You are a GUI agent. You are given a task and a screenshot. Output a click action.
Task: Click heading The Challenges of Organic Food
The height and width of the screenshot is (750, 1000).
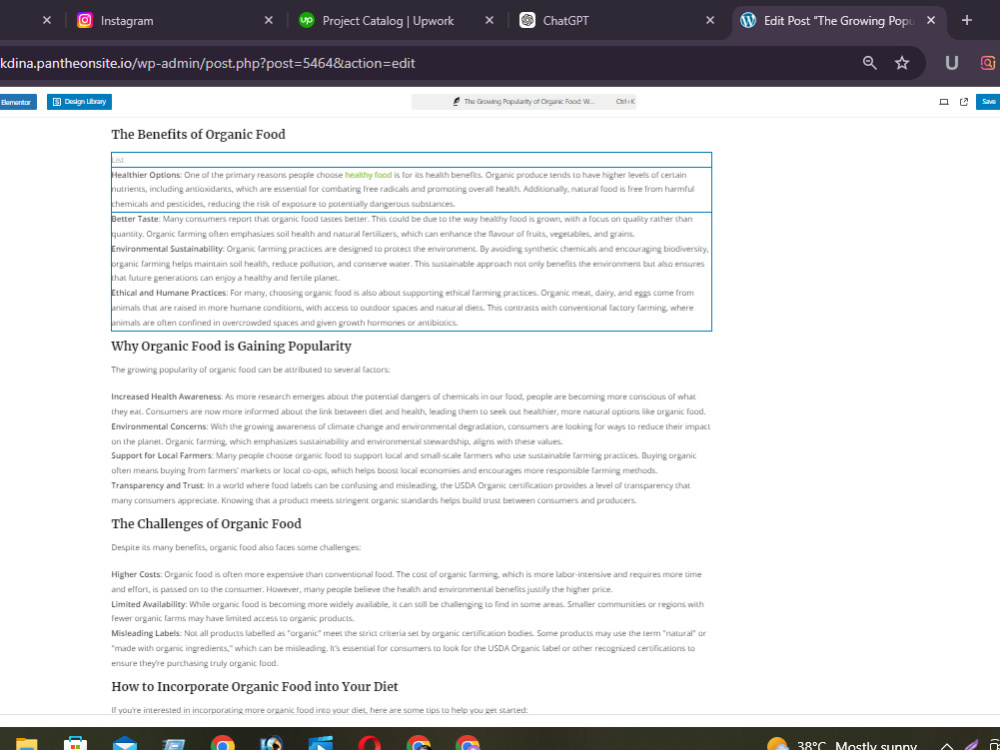click(206, 524)
